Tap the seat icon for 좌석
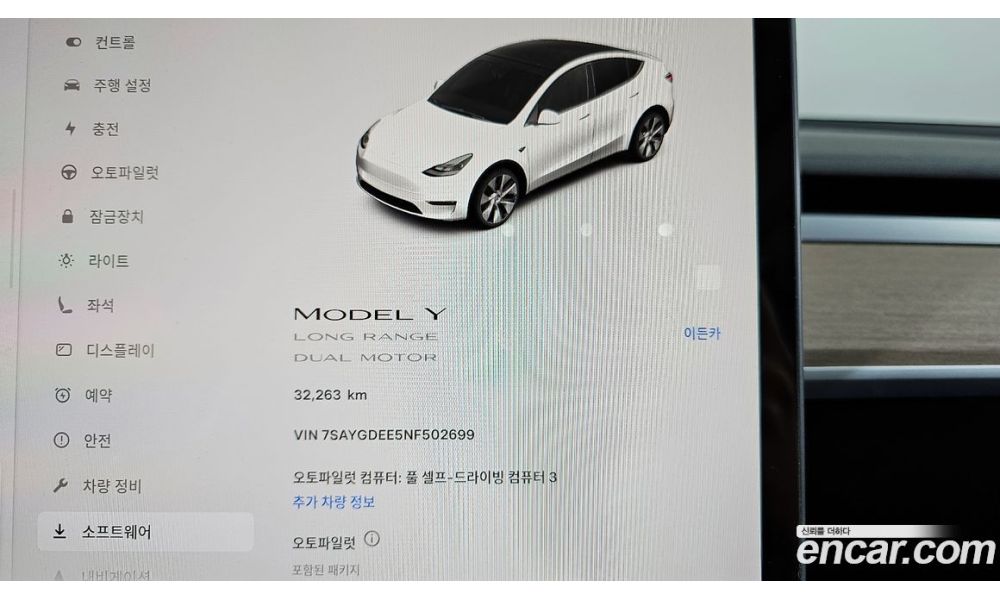This screenshot has height=600, width=1000. 64,305
